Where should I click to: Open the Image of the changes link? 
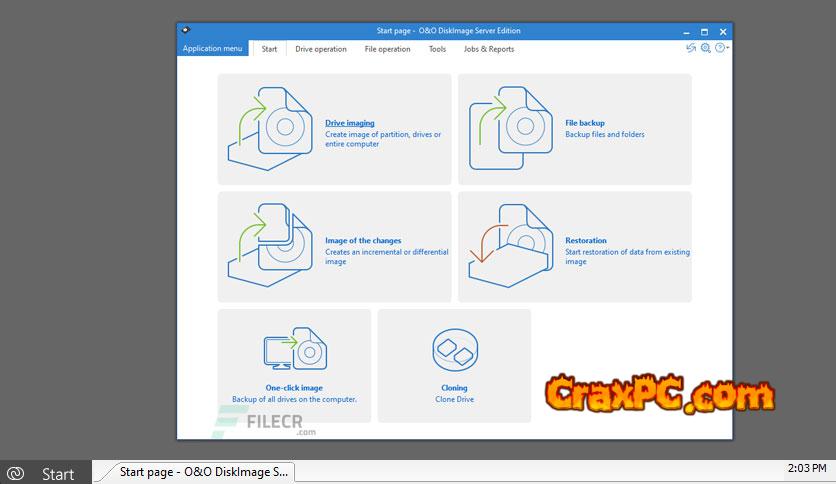click(363, 241)
